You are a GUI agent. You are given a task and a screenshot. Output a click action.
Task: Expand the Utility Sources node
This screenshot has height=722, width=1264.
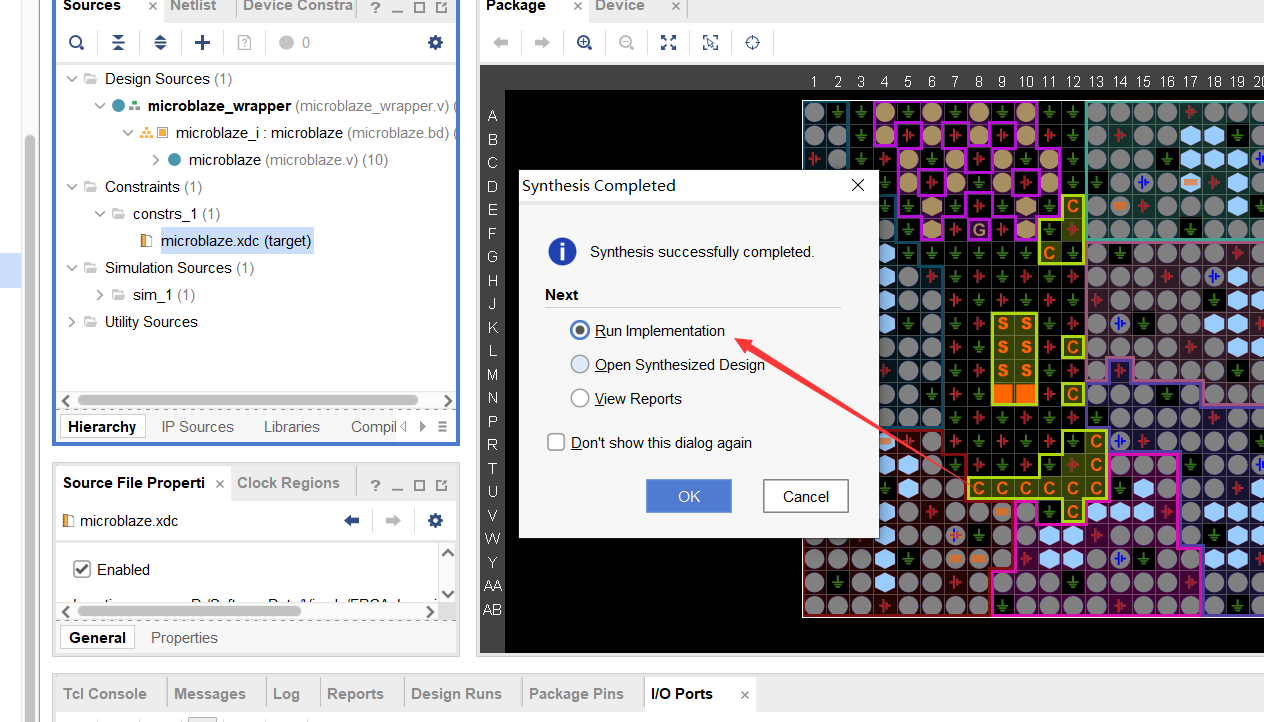71,322
